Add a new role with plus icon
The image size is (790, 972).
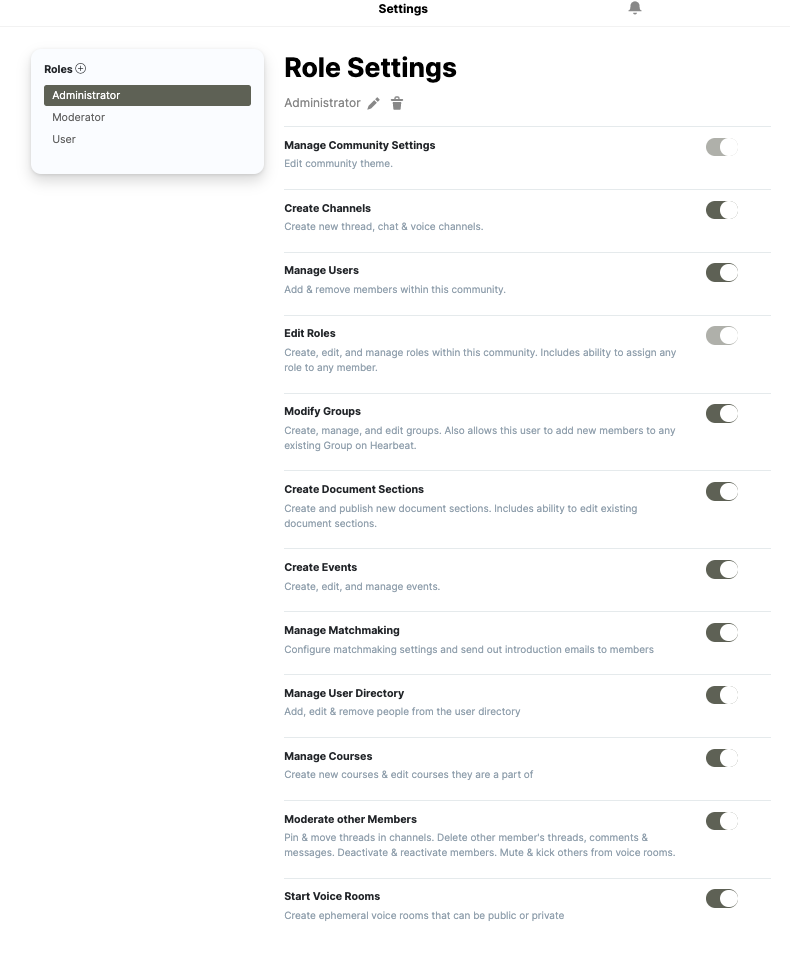[81, 69]
